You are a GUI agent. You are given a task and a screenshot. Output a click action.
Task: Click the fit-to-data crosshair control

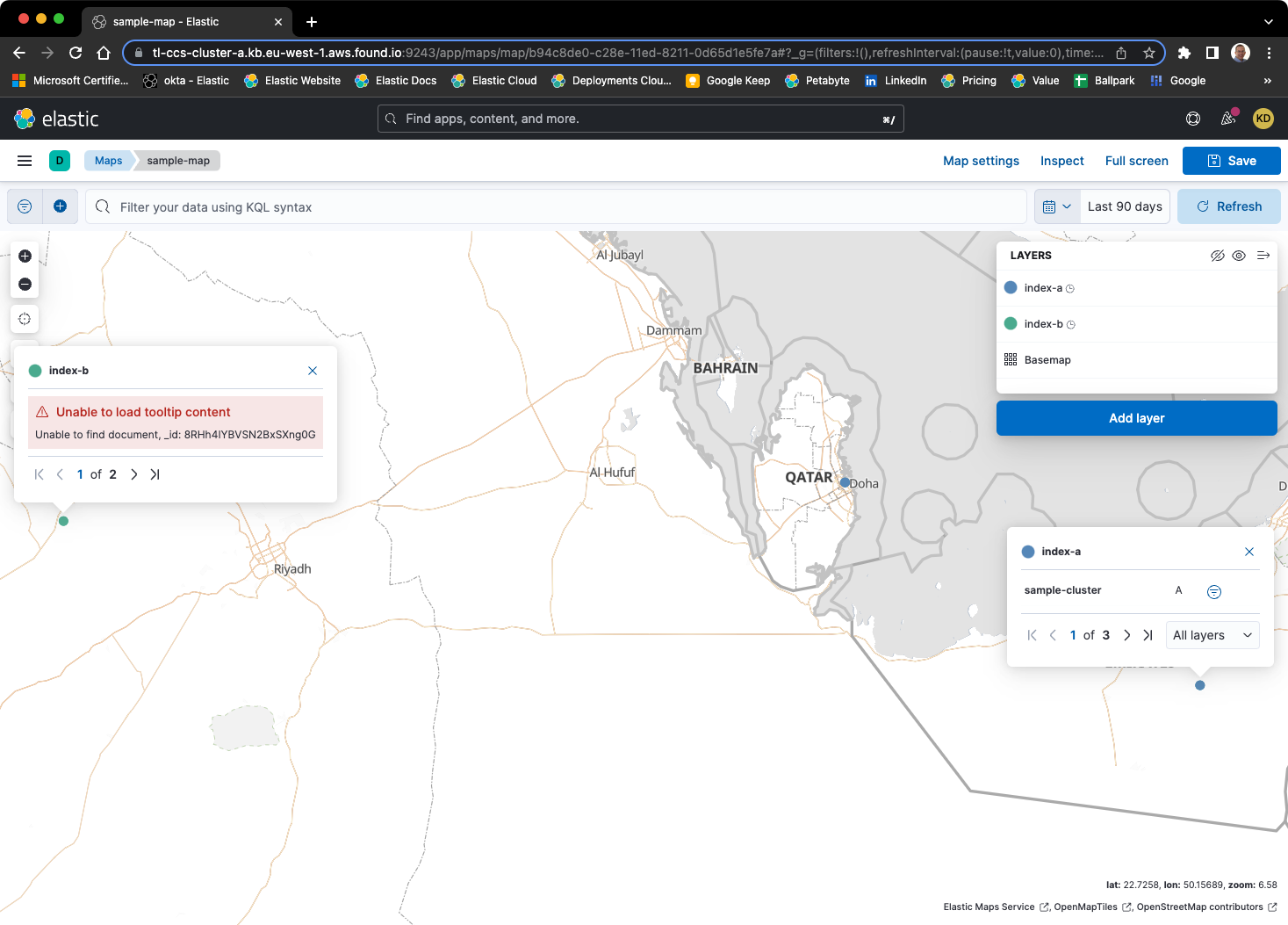coord(25,319)
